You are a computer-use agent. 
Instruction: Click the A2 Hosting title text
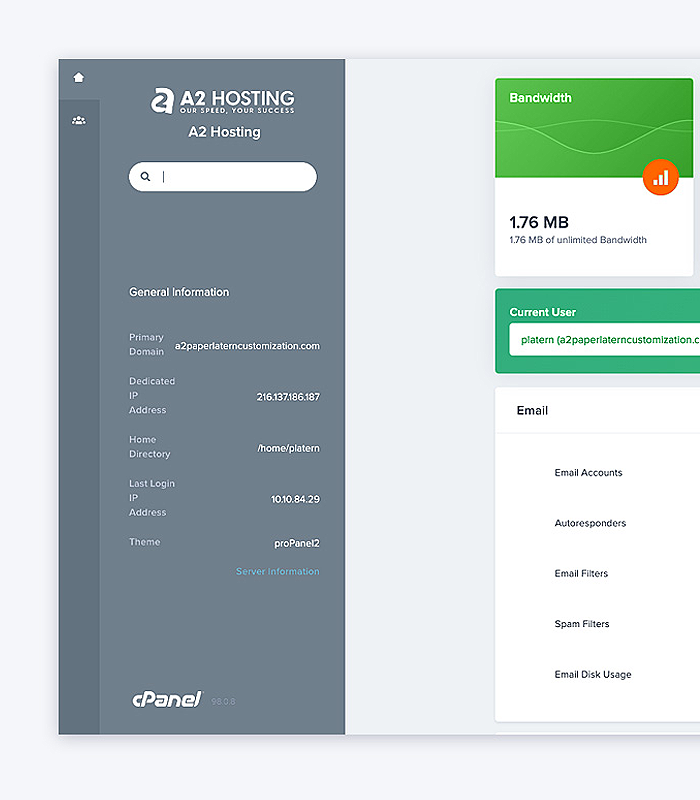click(x=224, y=132)
